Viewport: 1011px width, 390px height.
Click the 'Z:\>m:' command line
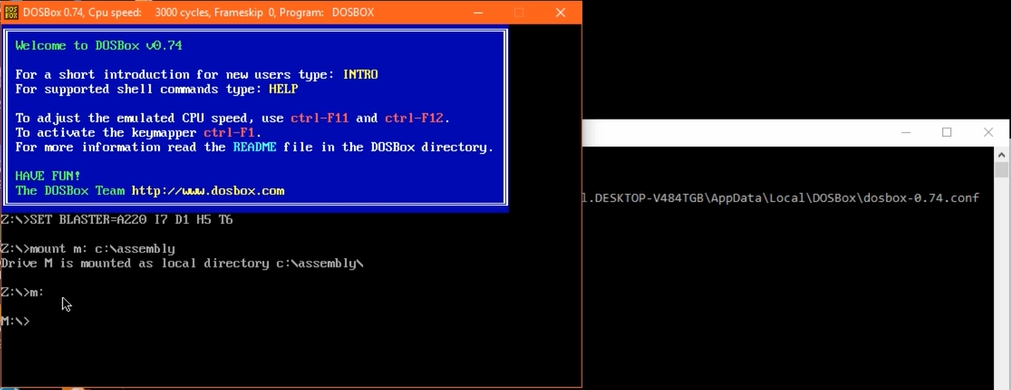[23, 293]
